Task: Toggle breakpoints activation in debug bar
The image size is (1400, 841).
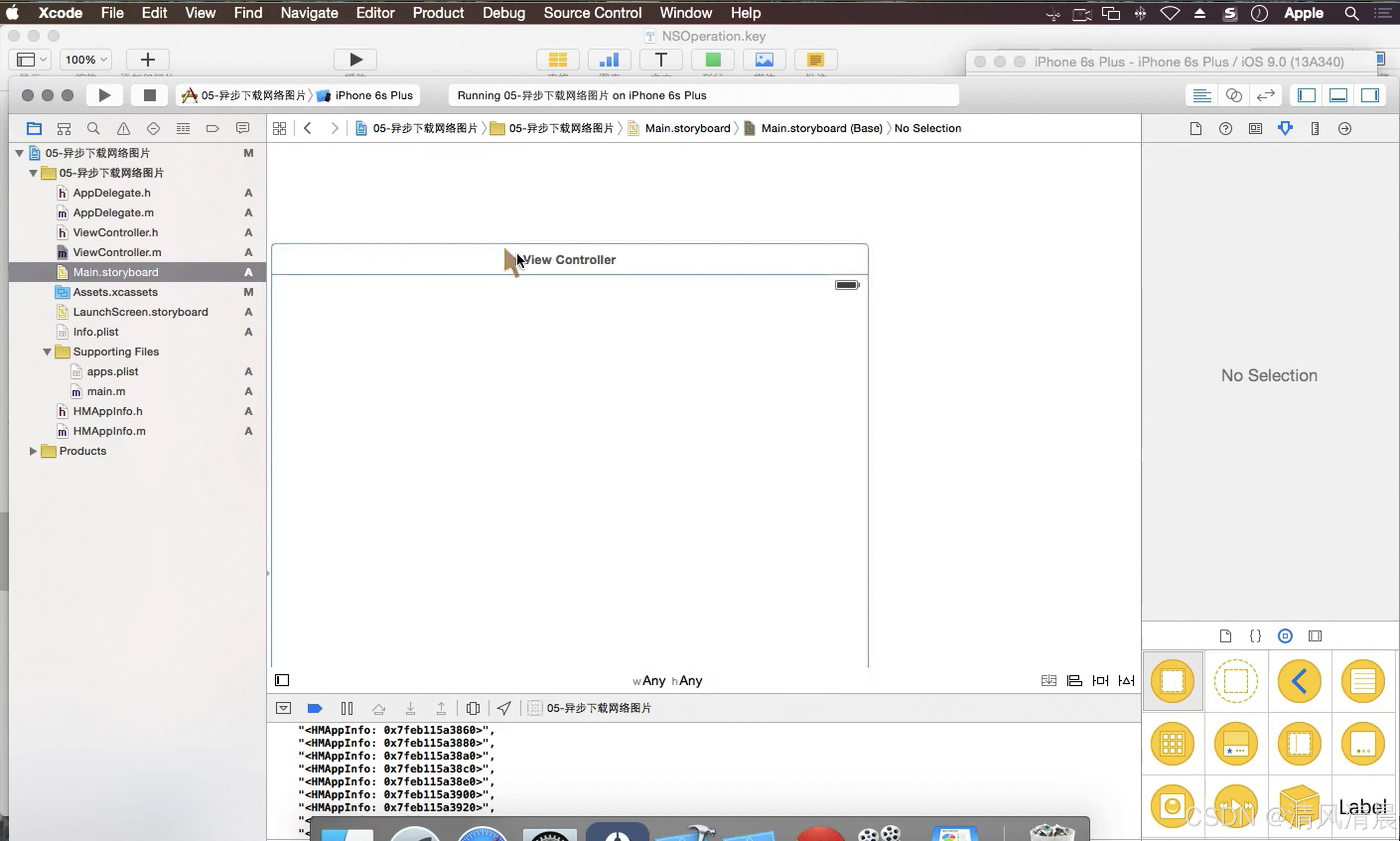Action: click(314, 708)
